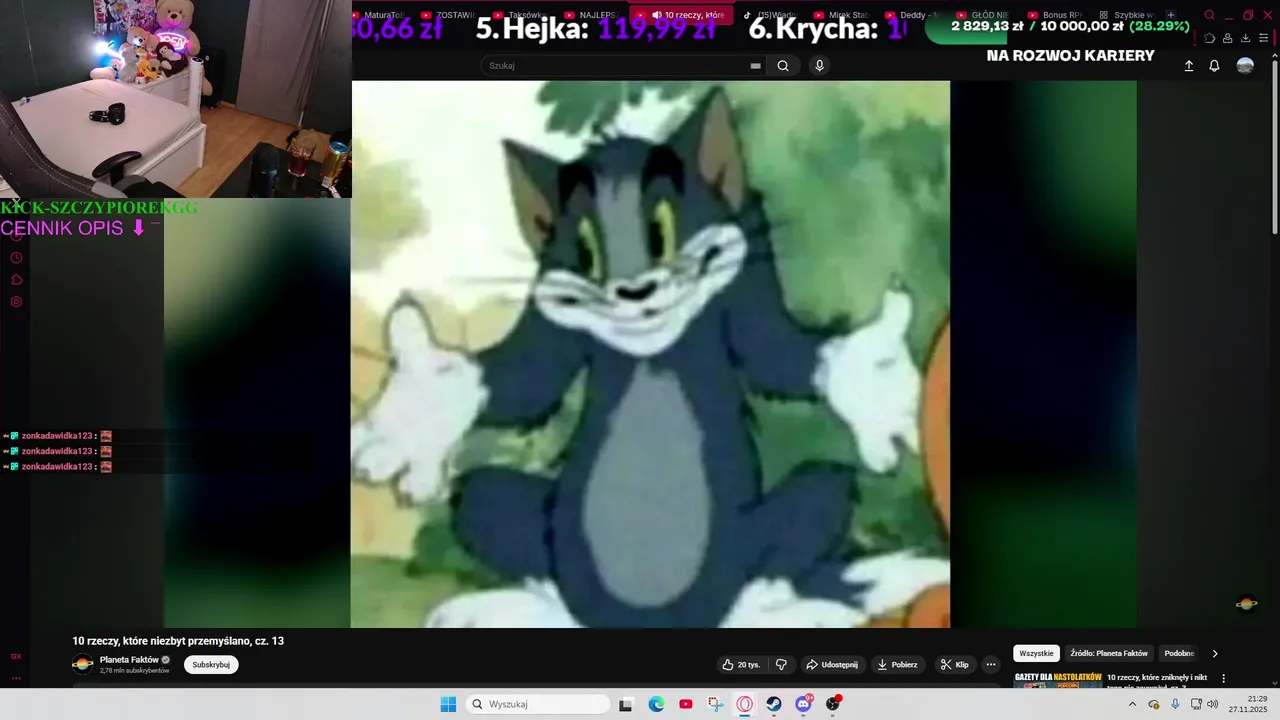Switch to the Bonus RPK browser tab
Screen dimensions: 1280x720
1057,15
